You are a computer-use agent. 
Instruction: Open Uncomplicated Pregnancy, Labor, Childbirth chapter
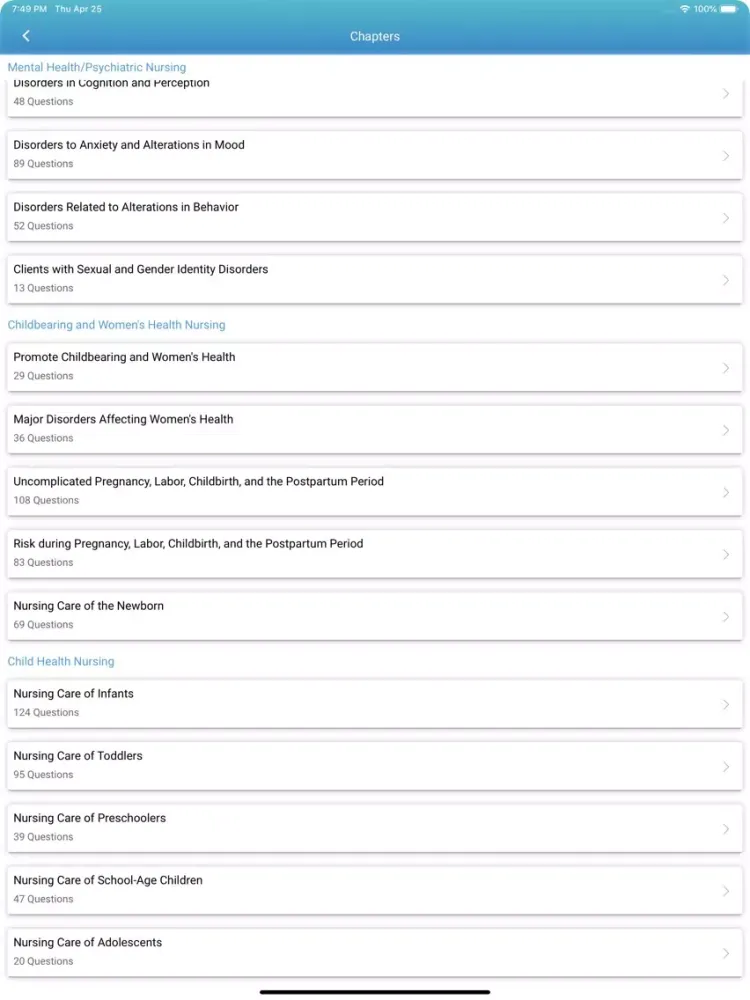pos(375,491)
